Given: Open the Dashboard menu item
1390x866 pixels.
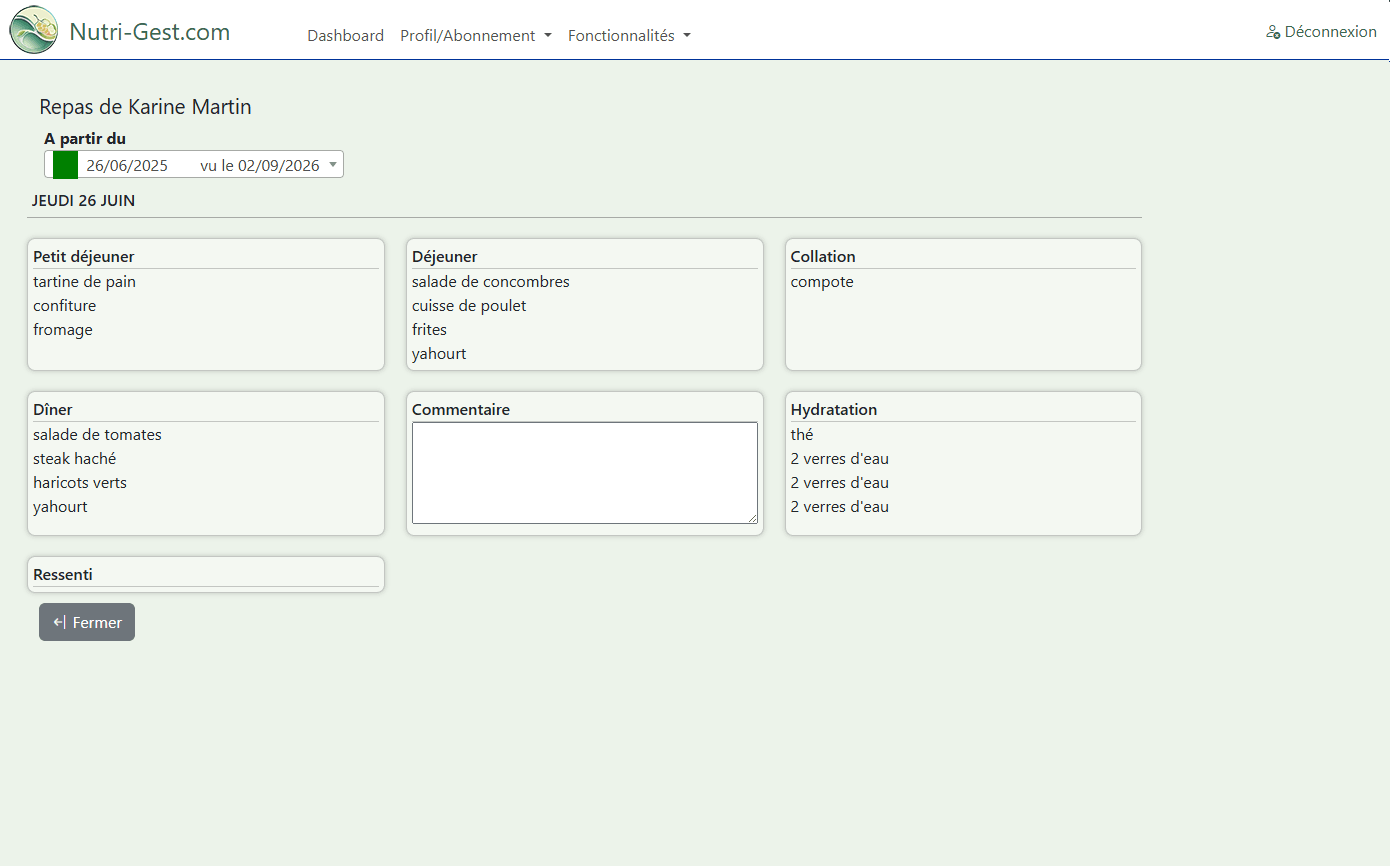Looking at the screenshot, I should pyautogui.click(x=345, y=36).
